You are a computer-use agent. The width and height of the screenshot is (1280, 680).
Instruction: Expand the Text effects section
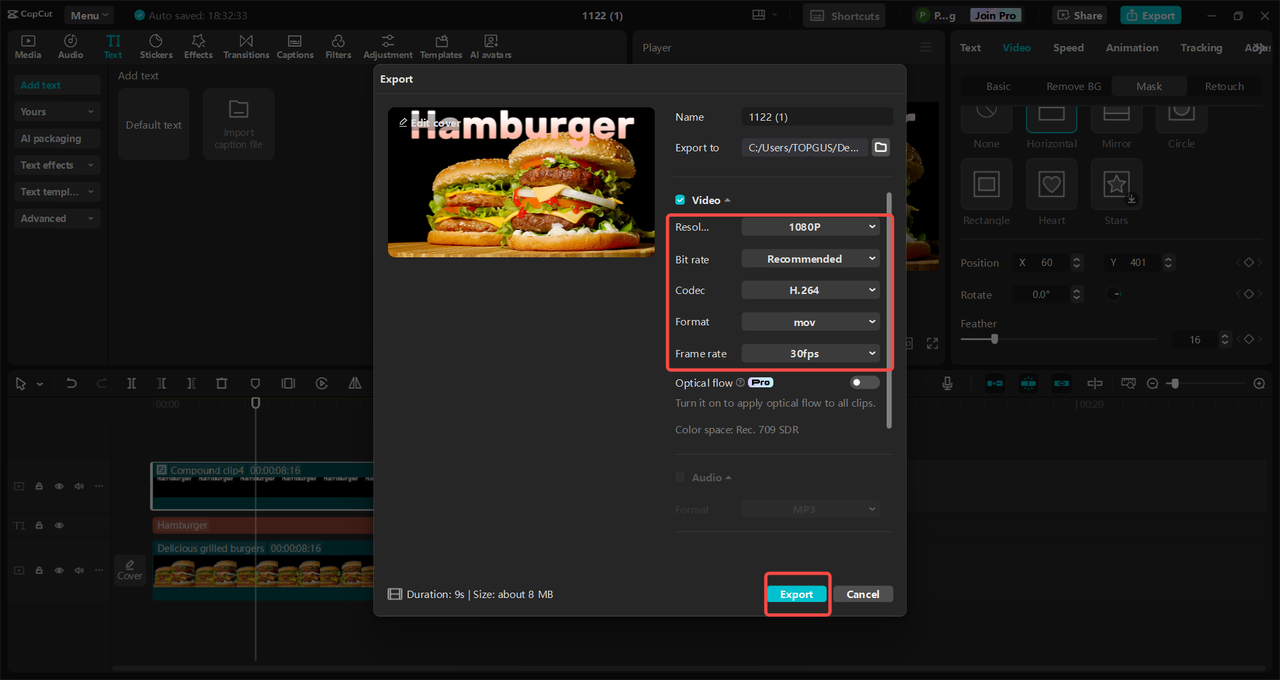coord(58,165)
